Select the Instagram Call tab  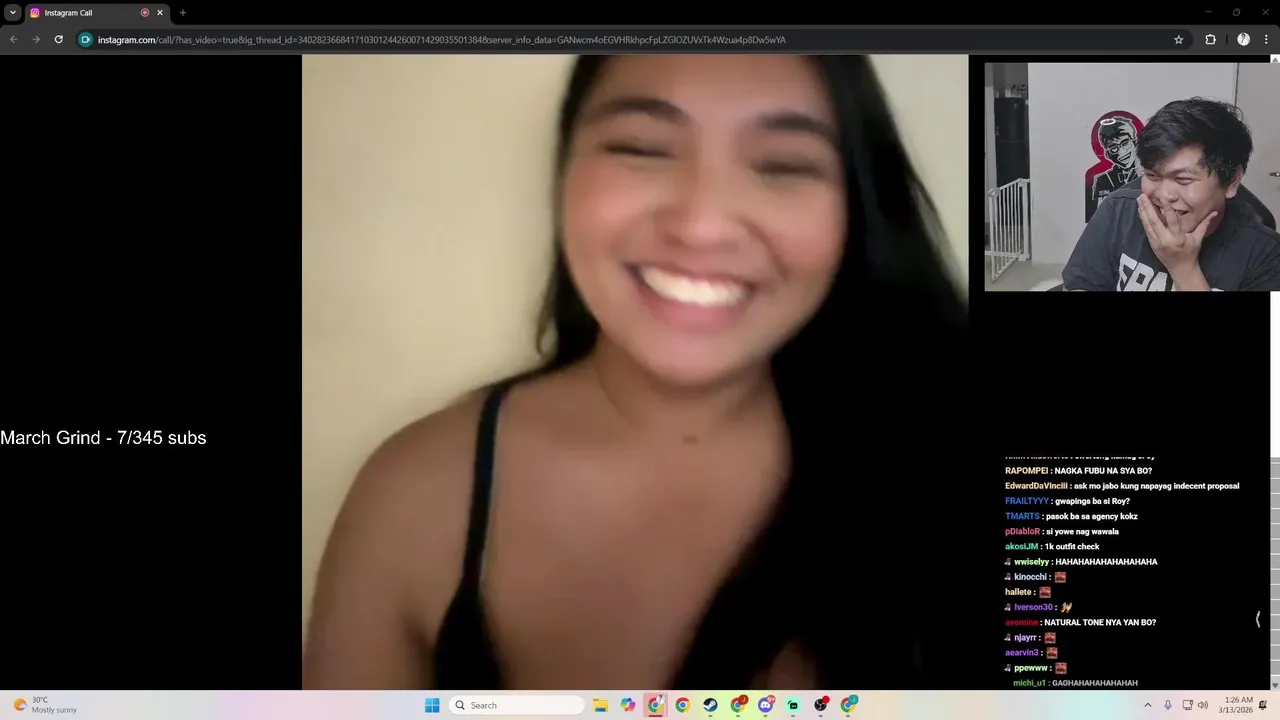click(x=95, y=13)
